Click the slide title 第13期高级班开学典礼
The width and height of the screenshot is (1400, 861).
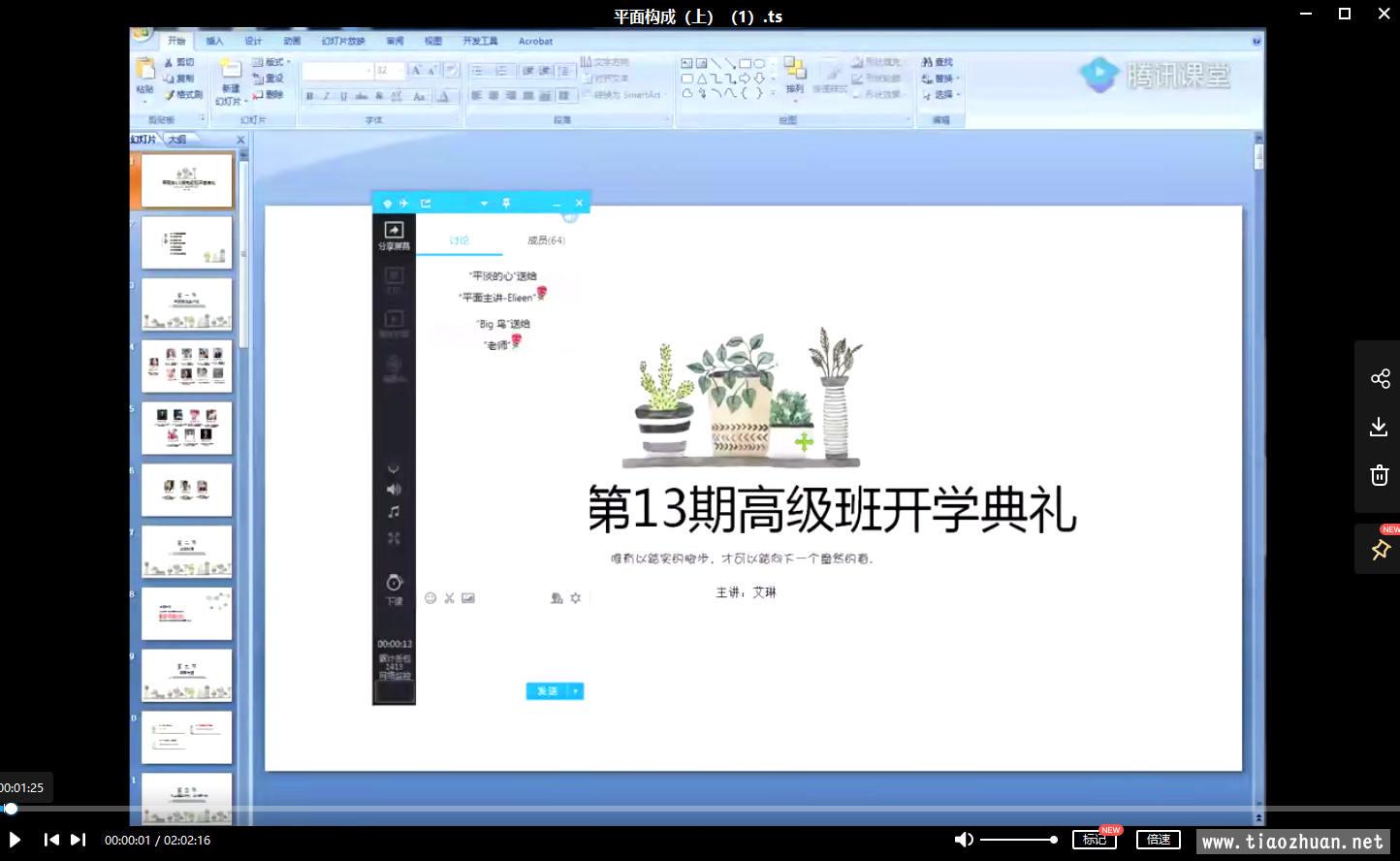[x=832, y=509]
